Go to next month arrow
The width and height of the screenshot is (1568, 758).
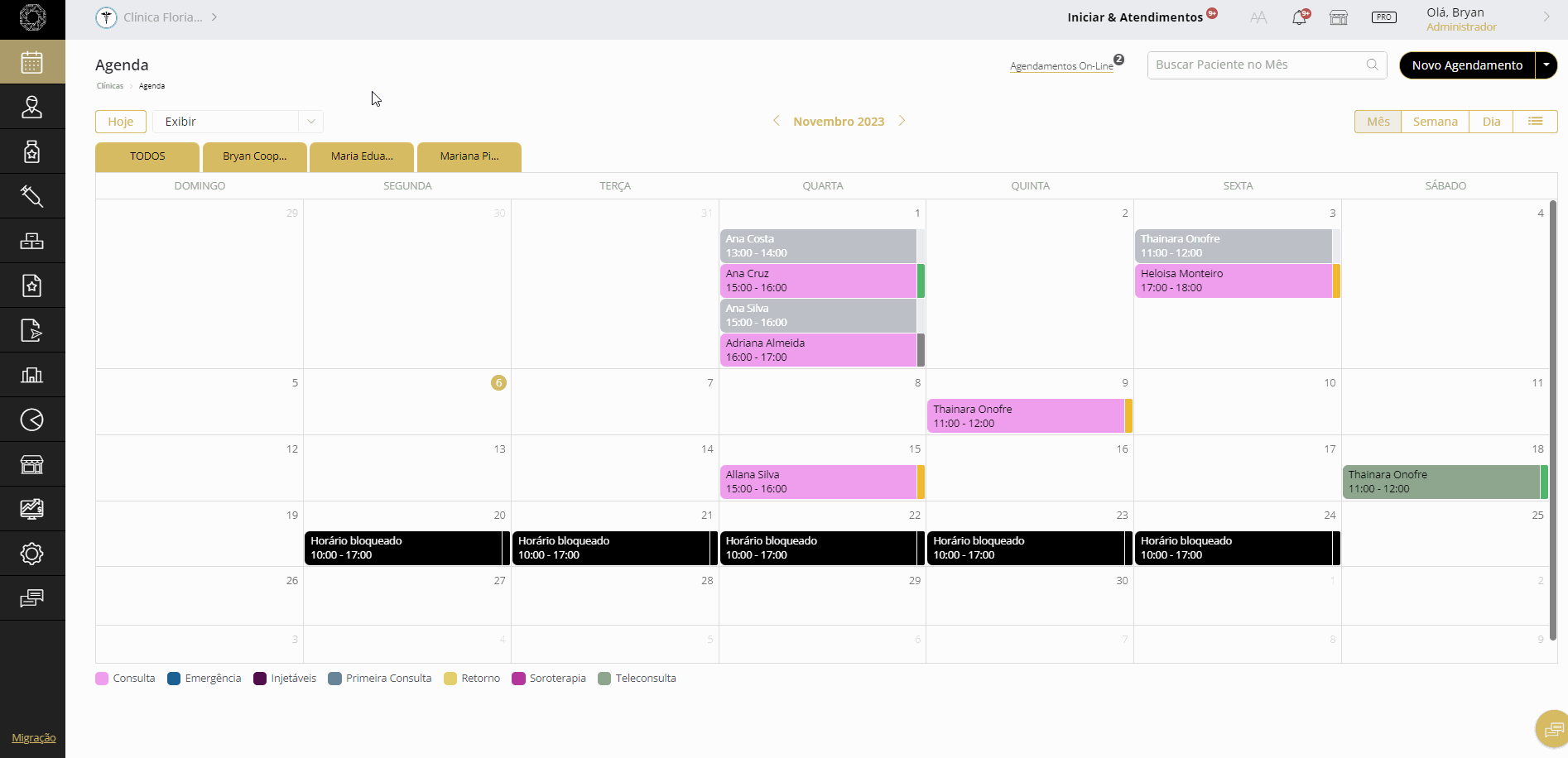coord(902,121)
